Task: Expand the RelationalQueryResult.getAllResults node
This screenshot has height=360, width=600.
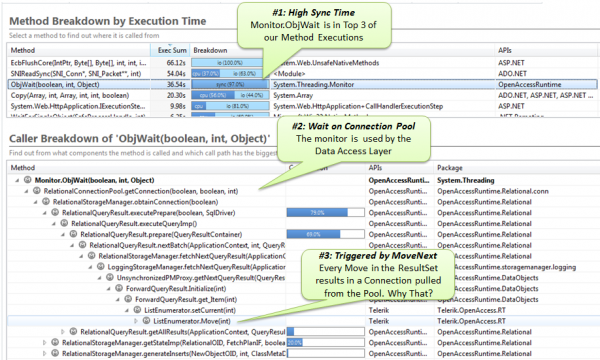Action: (x=63, y=332)
